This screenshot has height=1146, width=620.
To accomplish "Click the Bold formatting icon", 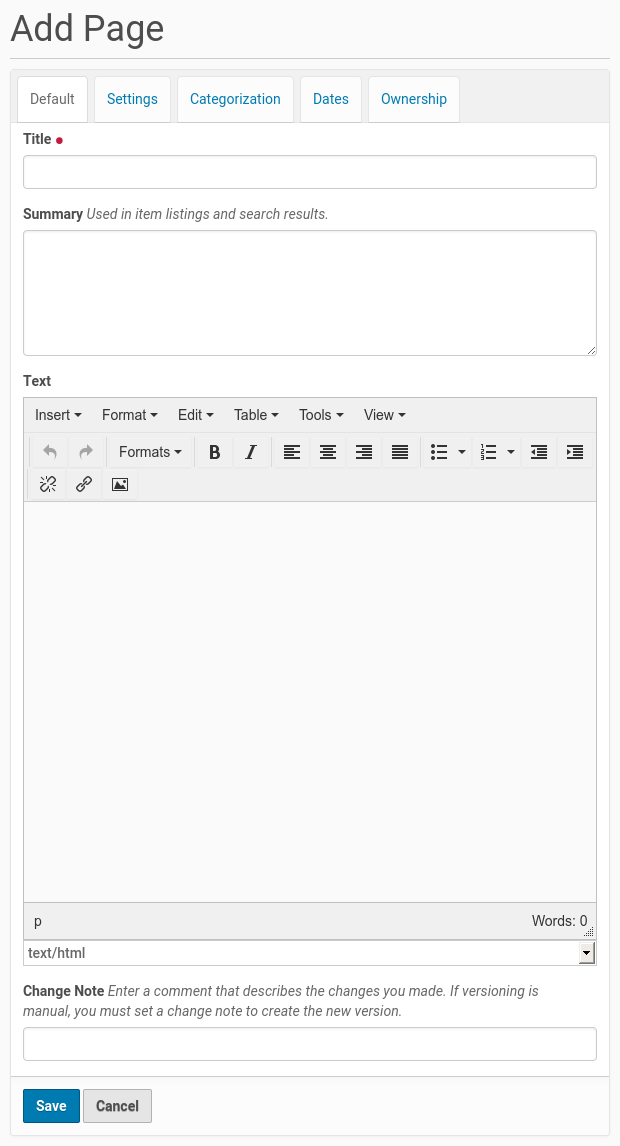I will 214,452.
